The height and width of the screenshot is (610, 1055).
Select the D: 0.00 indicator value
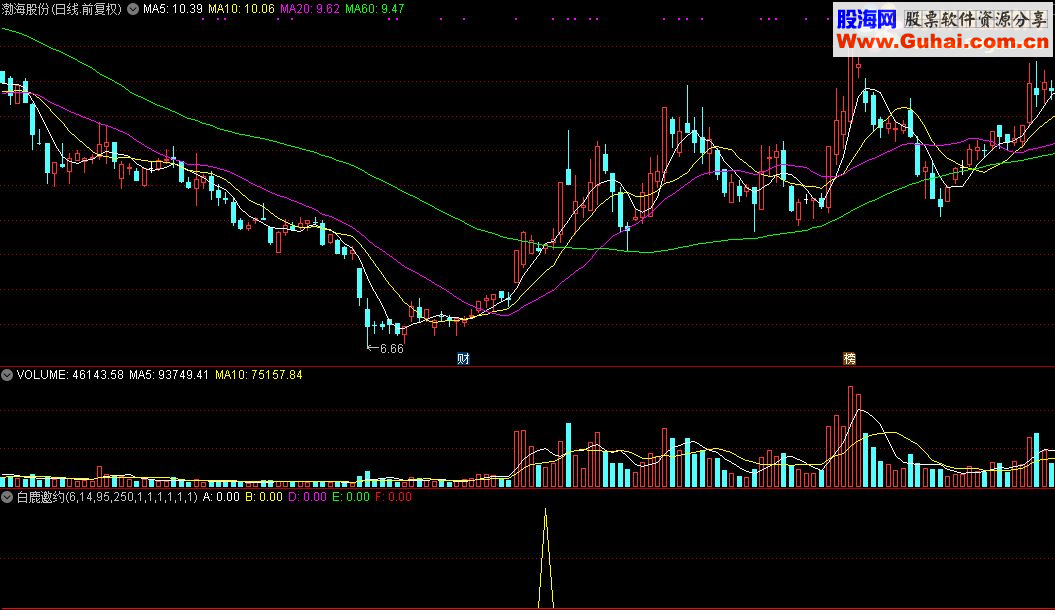[x=307, y=498]
